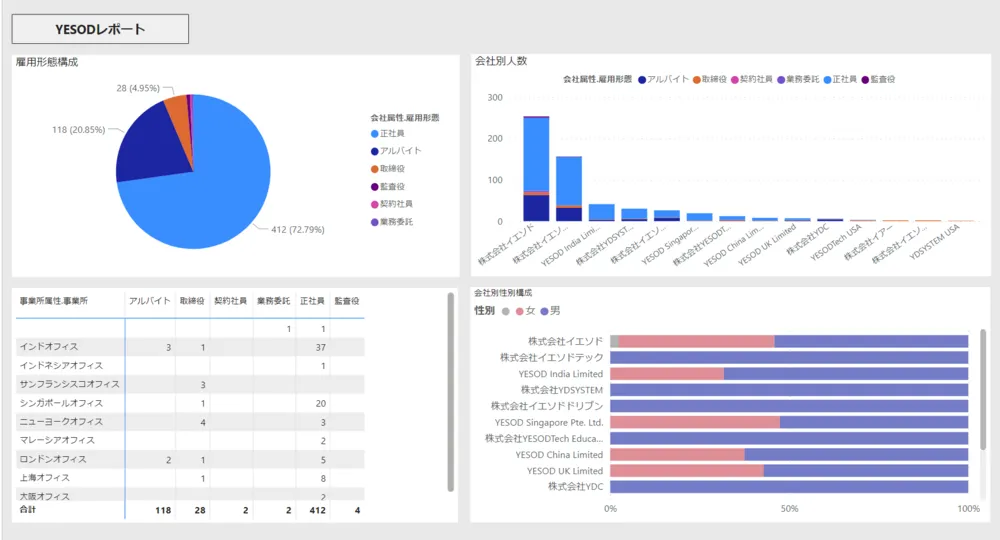Sort table by 正社員 column header

(312, 301)
